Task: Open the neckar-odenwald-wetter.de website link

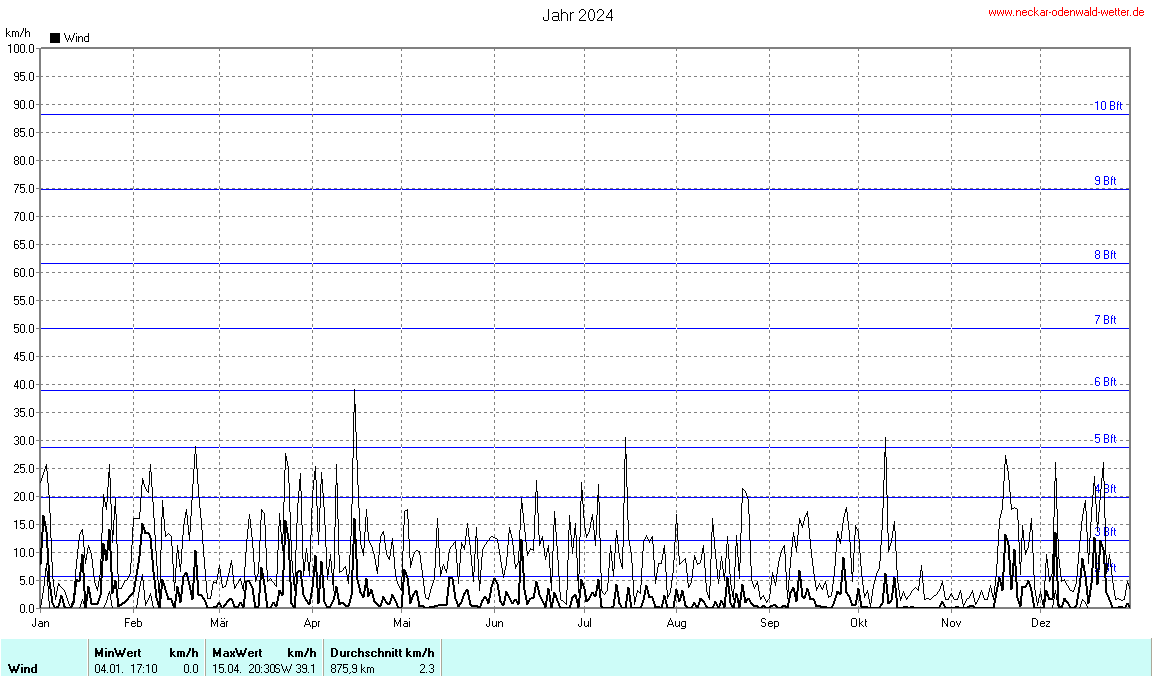Action: coord(1066,12)
